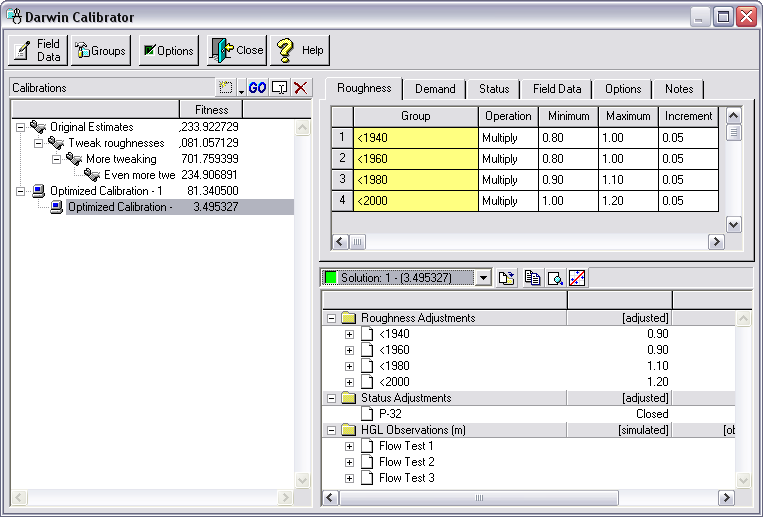Expand the Flow Test 3 item
The image size is (763, 517).
(x=349, y=478)
